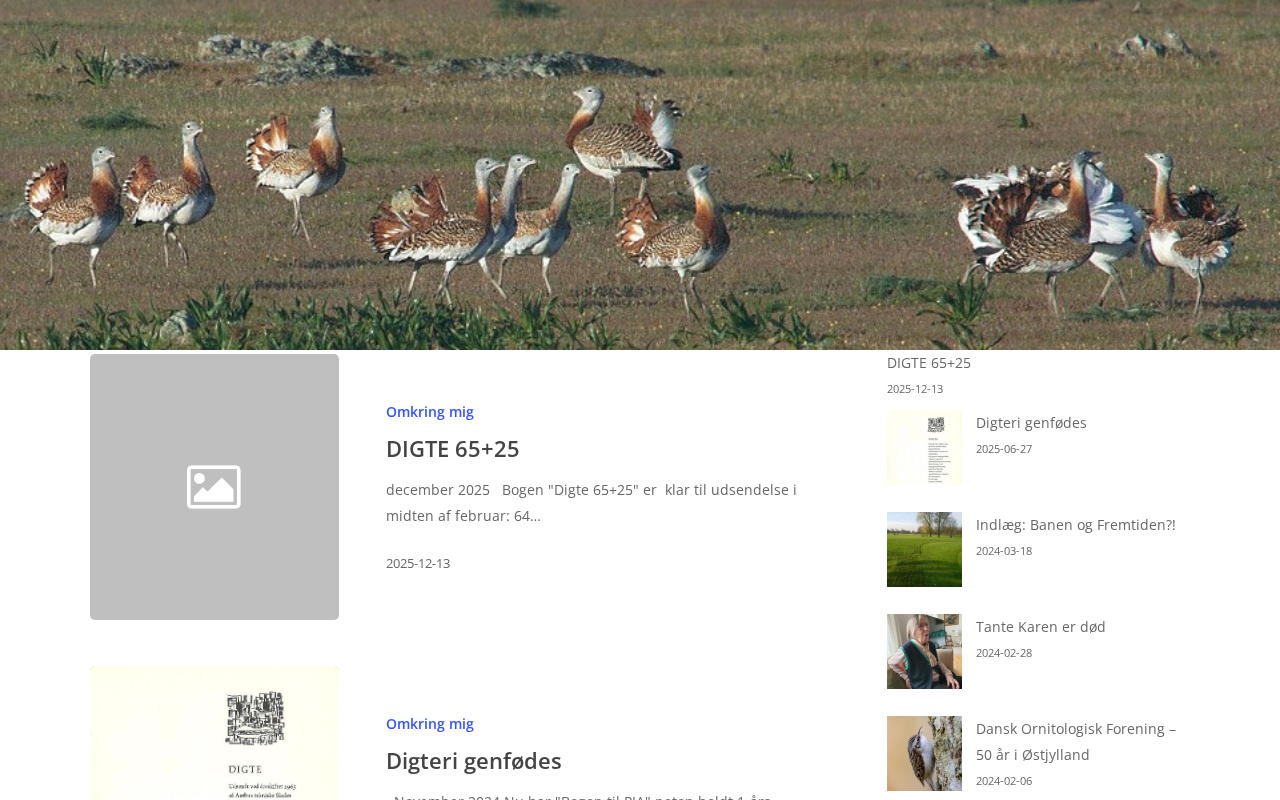Click the sidebar date 2025-06-27

1004,449
